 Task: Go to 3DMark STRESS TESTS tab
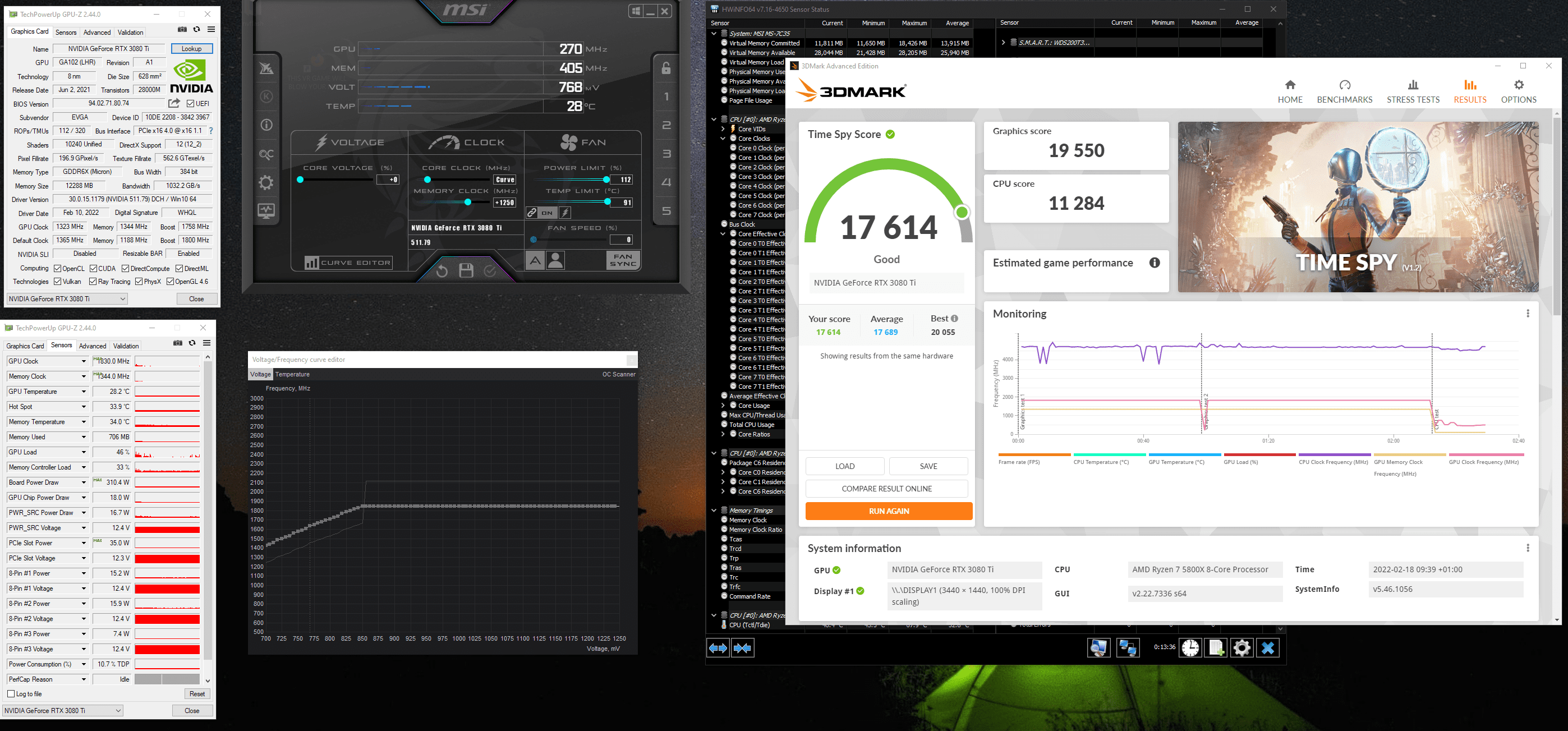click(1413, 91)
